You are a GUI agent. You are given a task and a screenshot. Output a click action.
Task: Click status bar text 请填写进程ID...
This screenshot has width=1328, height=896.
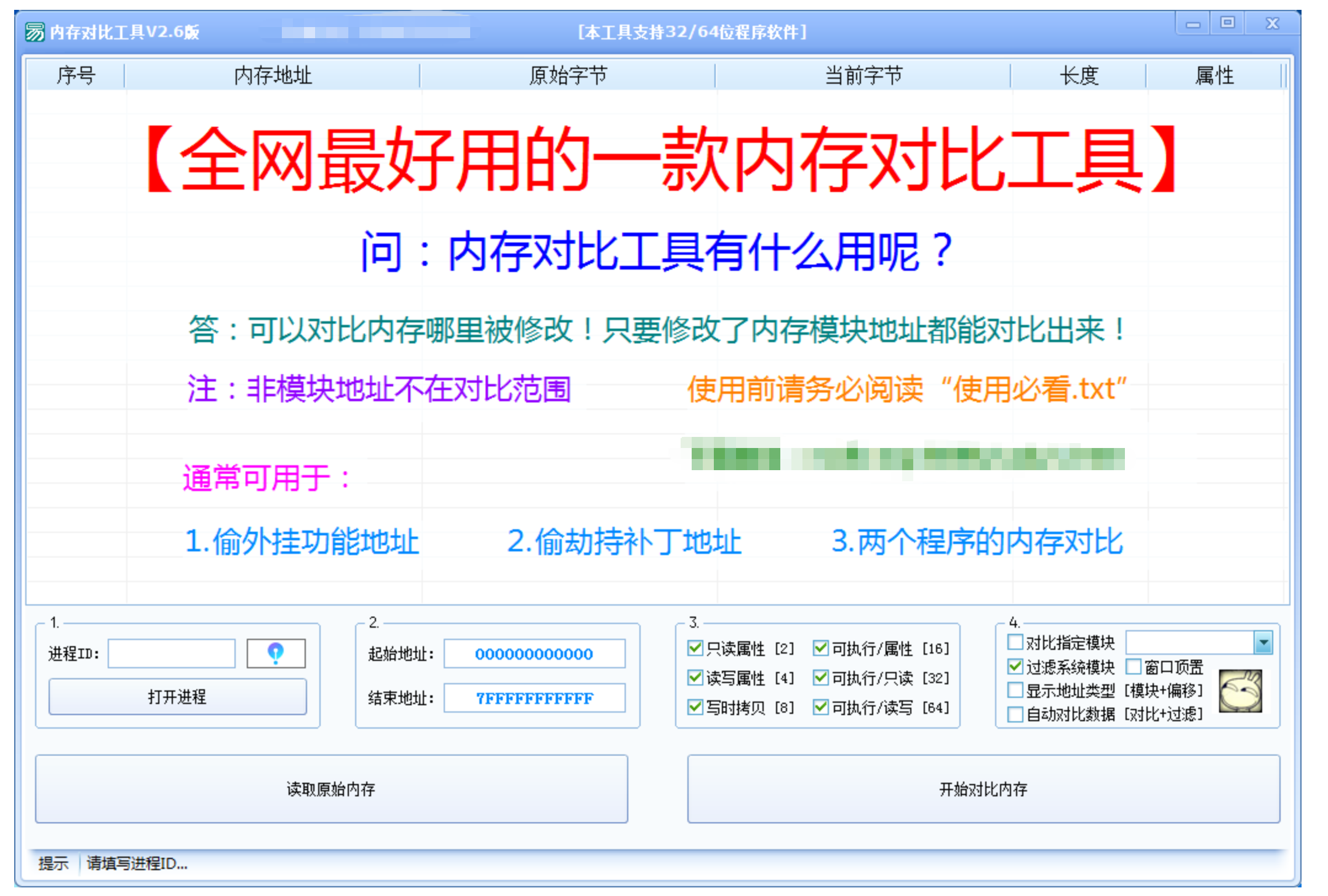137,863
